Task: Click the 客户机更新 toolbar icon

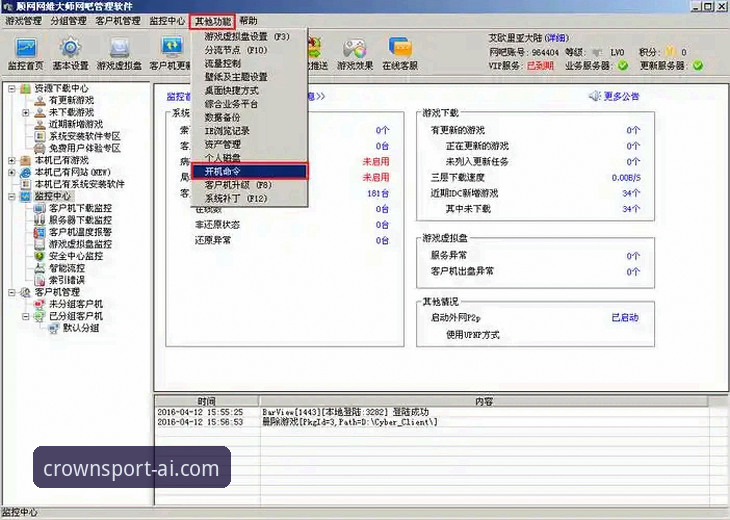Action: tap(172, 48)
